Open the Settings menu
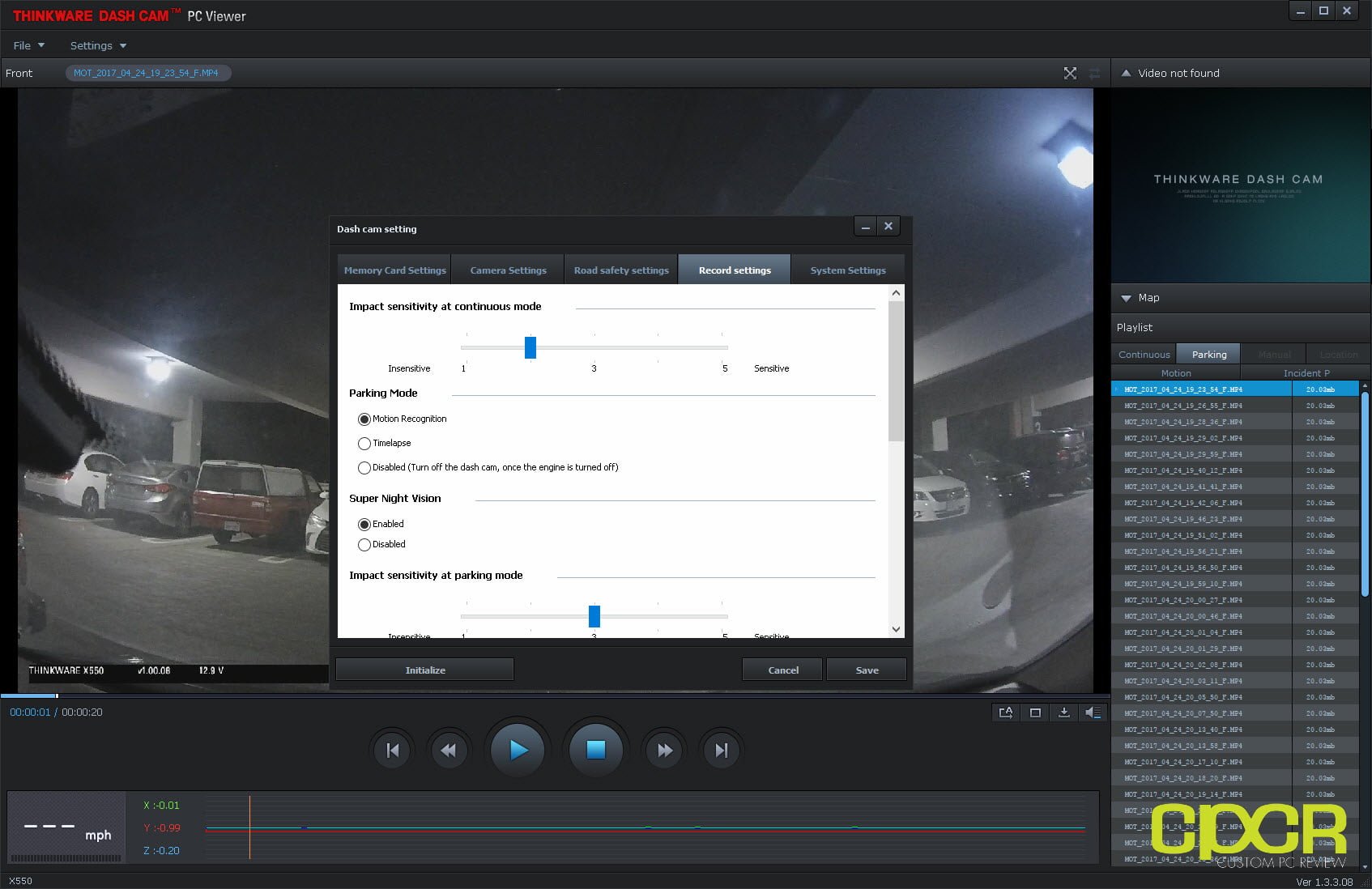The width and height of the screenshot is (1372, 889). [98, 45]
